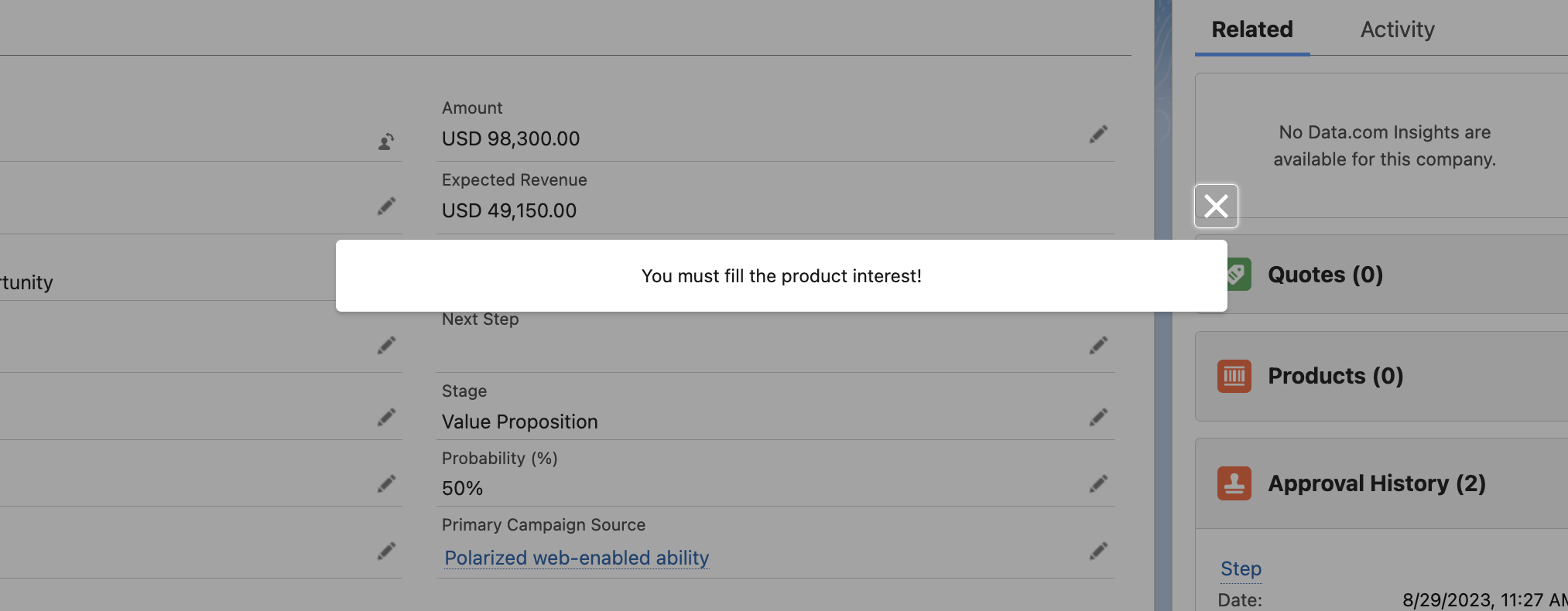
Task: Click the left-column pencil beside Stage row
Action: coord(386,418)
